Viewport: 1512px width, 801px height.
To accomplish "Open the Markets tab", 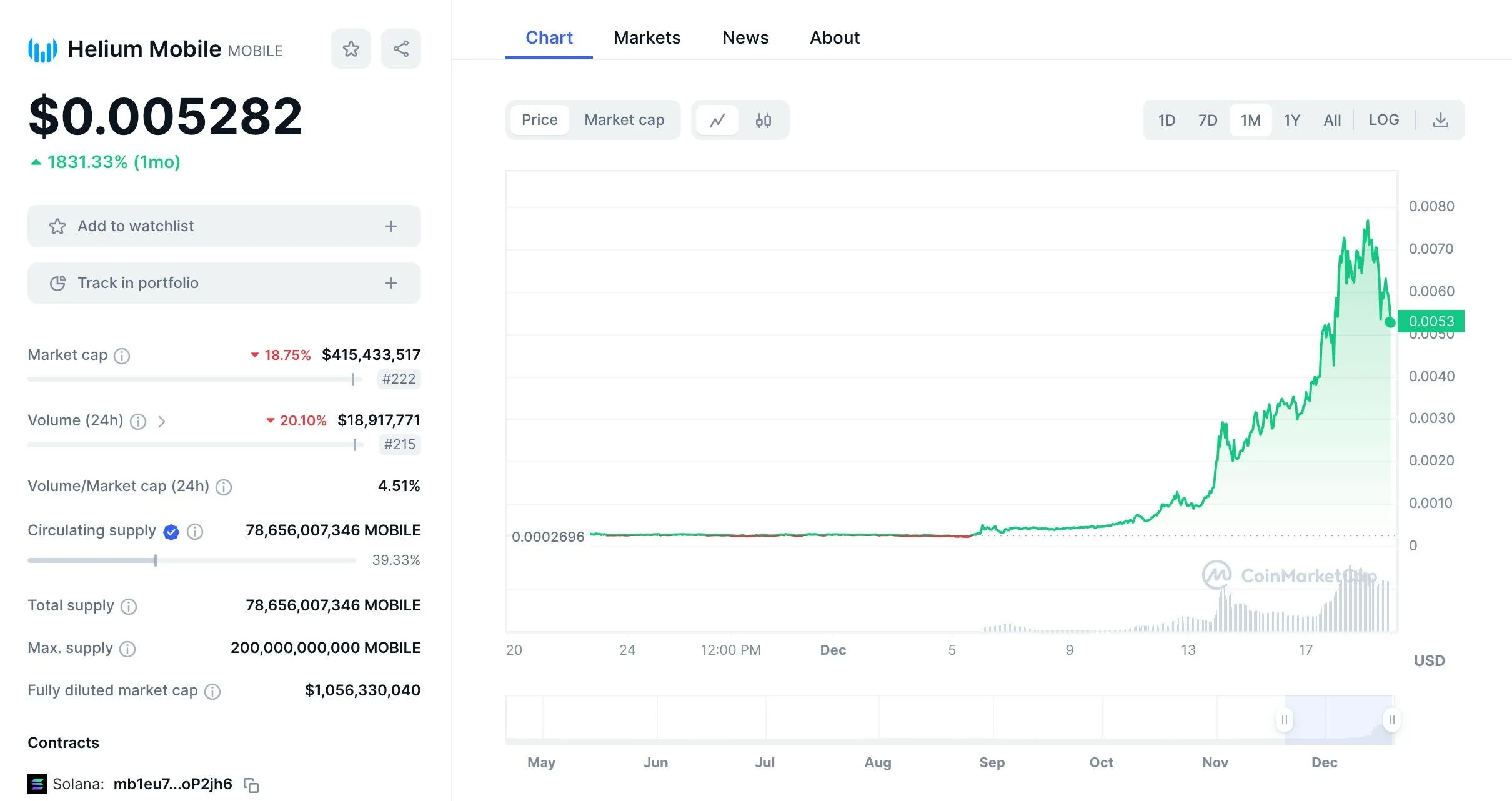I will 647,37.
